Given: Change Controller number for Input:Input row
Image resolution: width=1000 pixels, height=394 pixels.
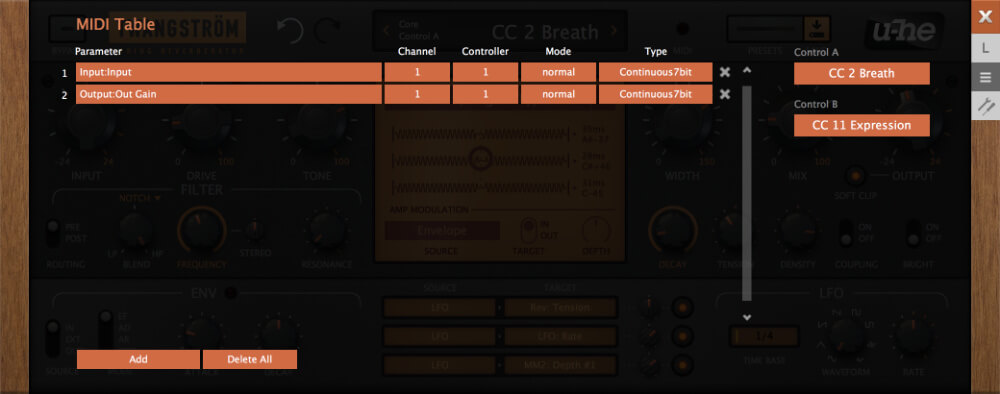Looking at the screenshot, I should (x=485, y=73).
